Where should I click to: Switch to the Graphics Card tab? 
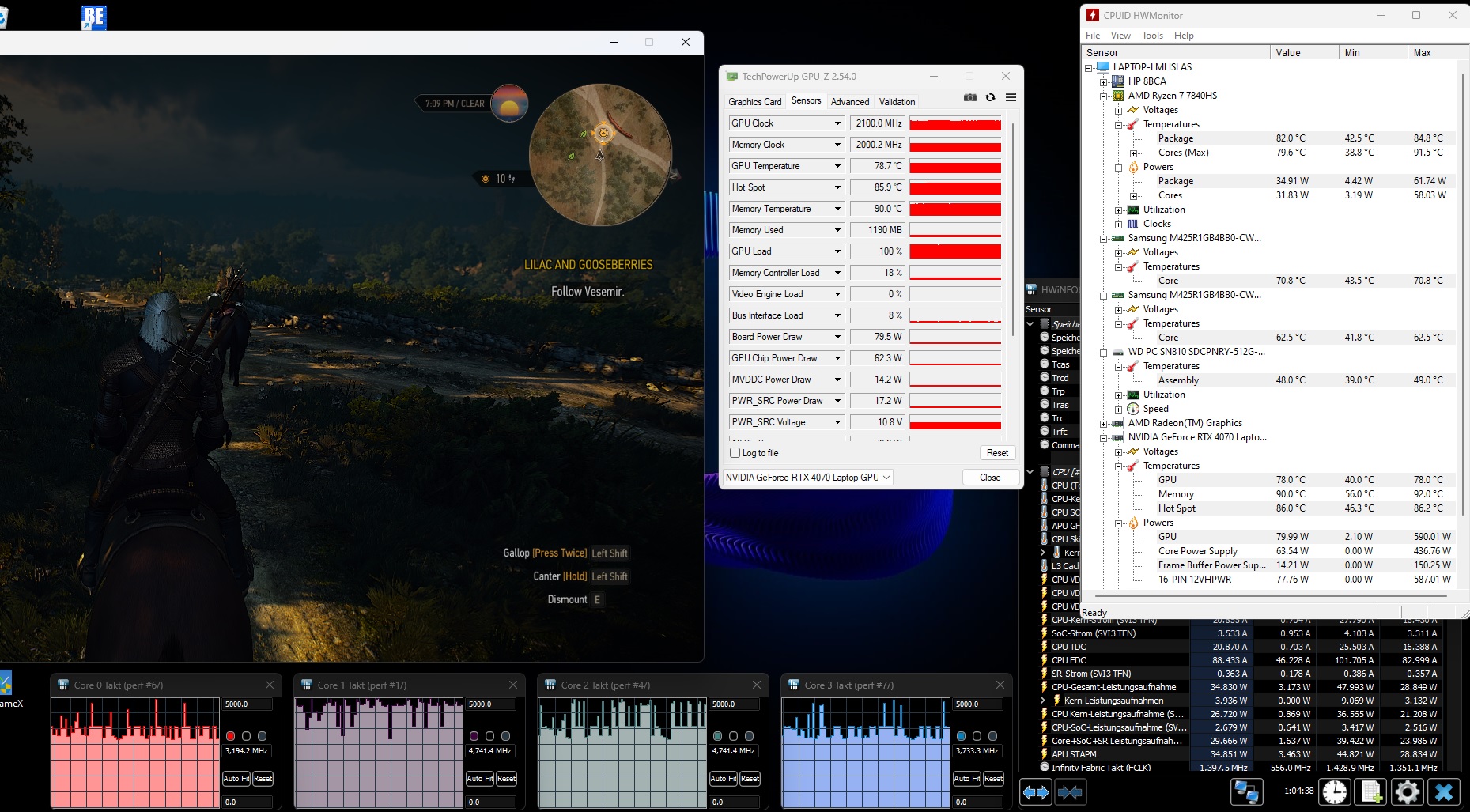pyautogui.click(x=754, y=102)
